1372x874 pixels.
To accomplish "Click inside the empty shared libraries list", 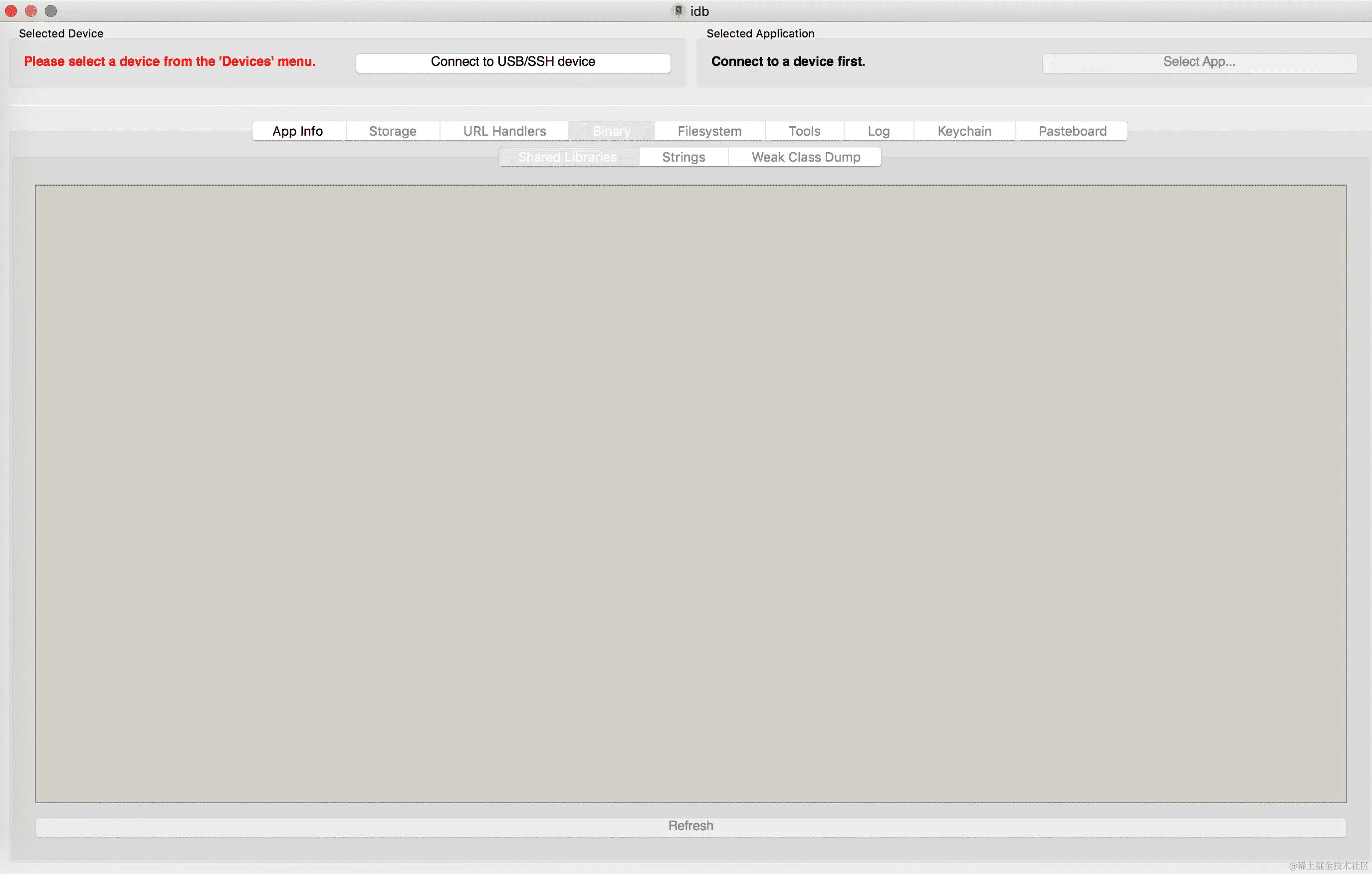I will [690, 493].
